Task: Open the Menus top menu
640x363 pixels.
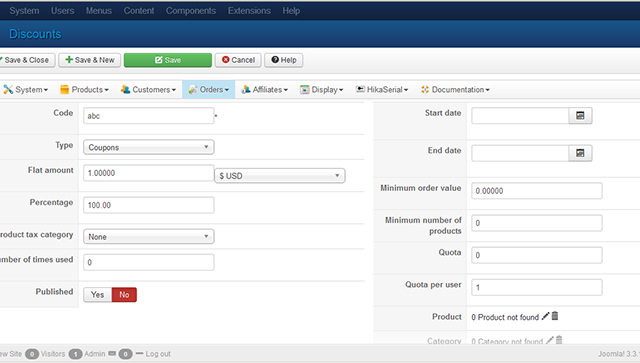Action: [99, 11]
